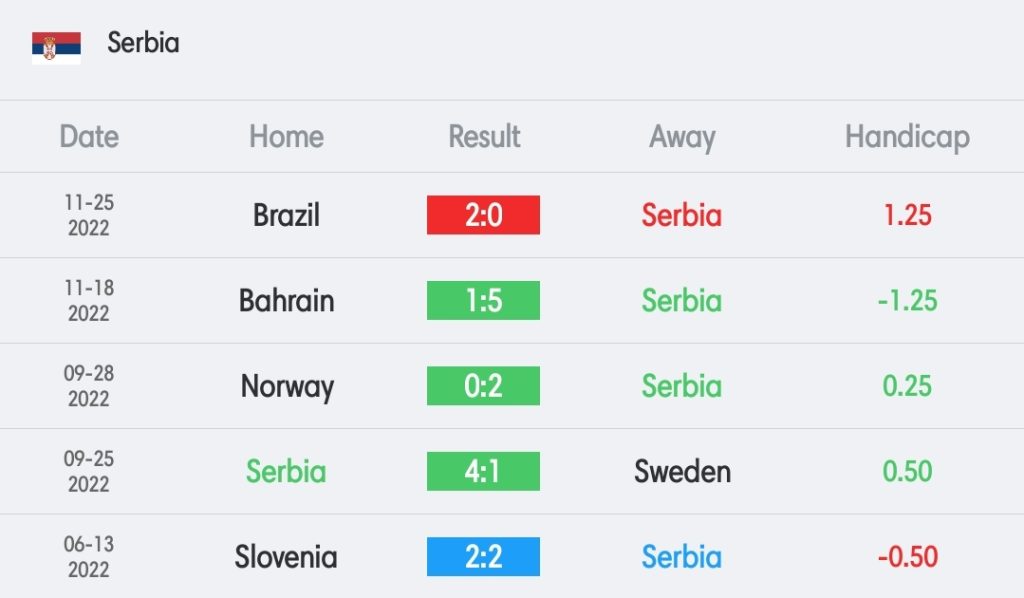Viewport: 1024px width, 598px height.
Task: Click the red 1.25 handicap value
Action: coord(907,215)
